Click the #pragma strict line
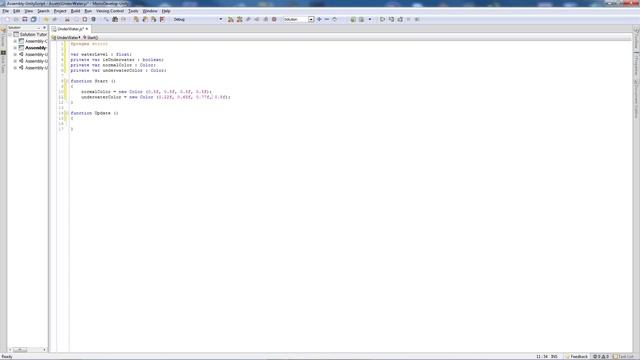The height and width of the screenshot is (360, 640). click(89, 44)
